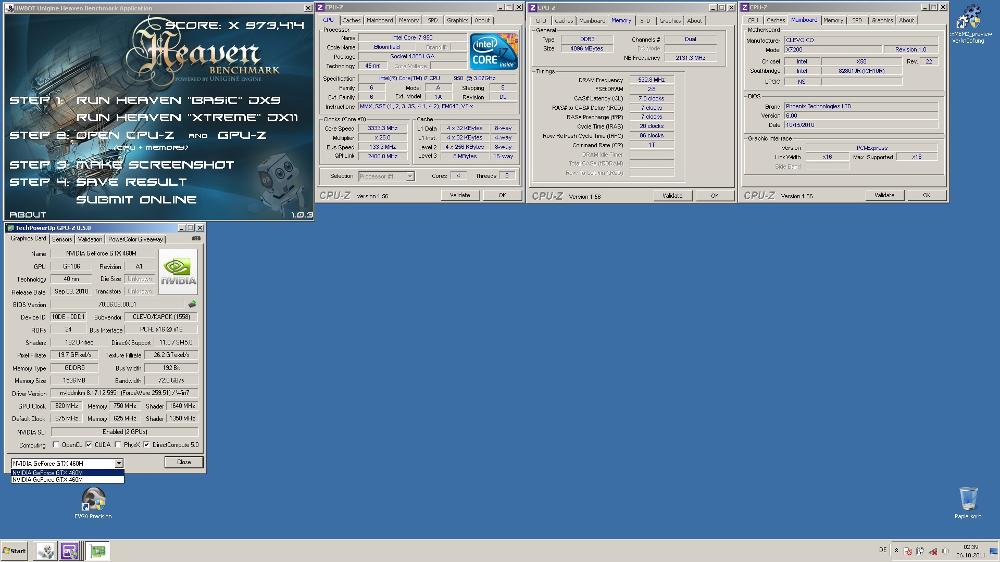Click the BIOS save chip icon in GPU-Z
The height and width of the screenshot is (562, 1000).
(192, 304)
